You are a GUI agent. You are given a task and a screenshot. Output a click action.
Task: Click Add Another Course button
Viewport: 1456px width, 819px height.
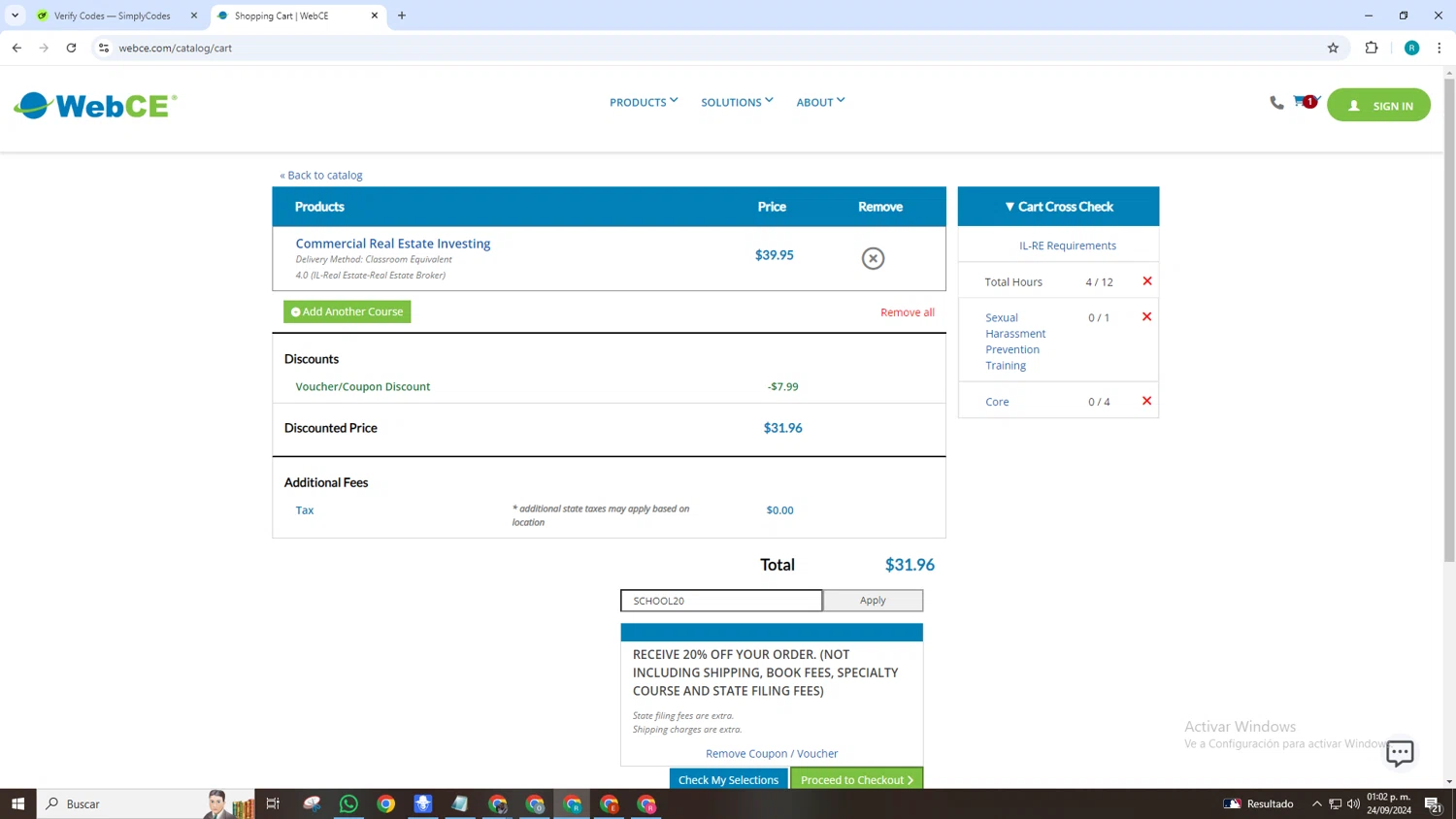pos(347,311)
